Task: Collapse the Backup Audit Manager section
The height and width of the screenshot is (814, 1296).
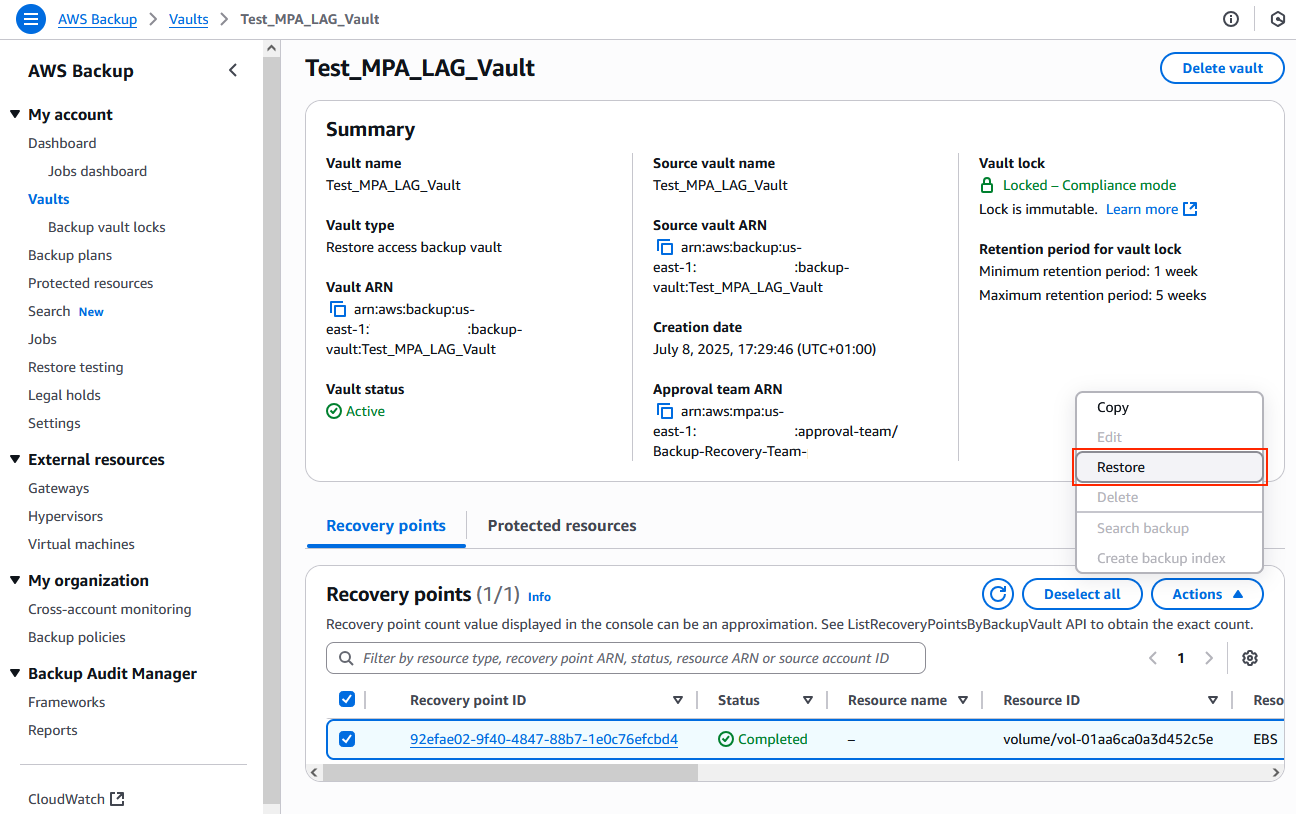Action: click(15, 673)
